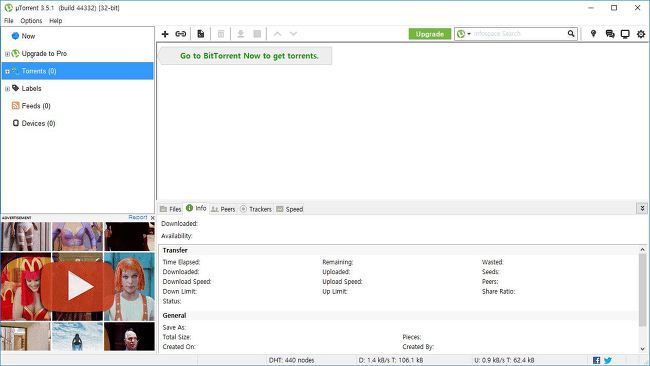This screenshot has width=650, height=366.
Task: Click the Remove torrent trash icon
Action: point(221,34)
